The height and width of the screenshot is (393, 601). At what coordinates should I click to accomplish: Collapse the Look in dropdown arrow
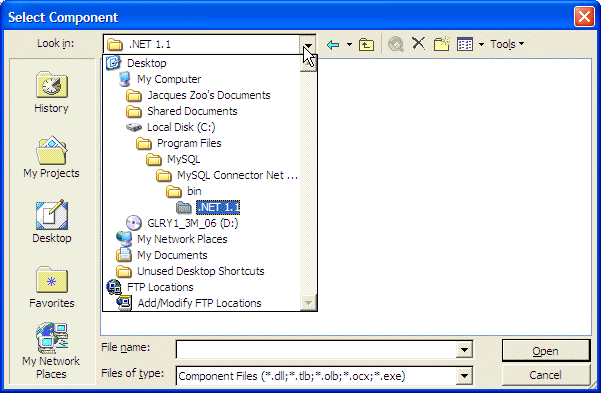point(308,44)
